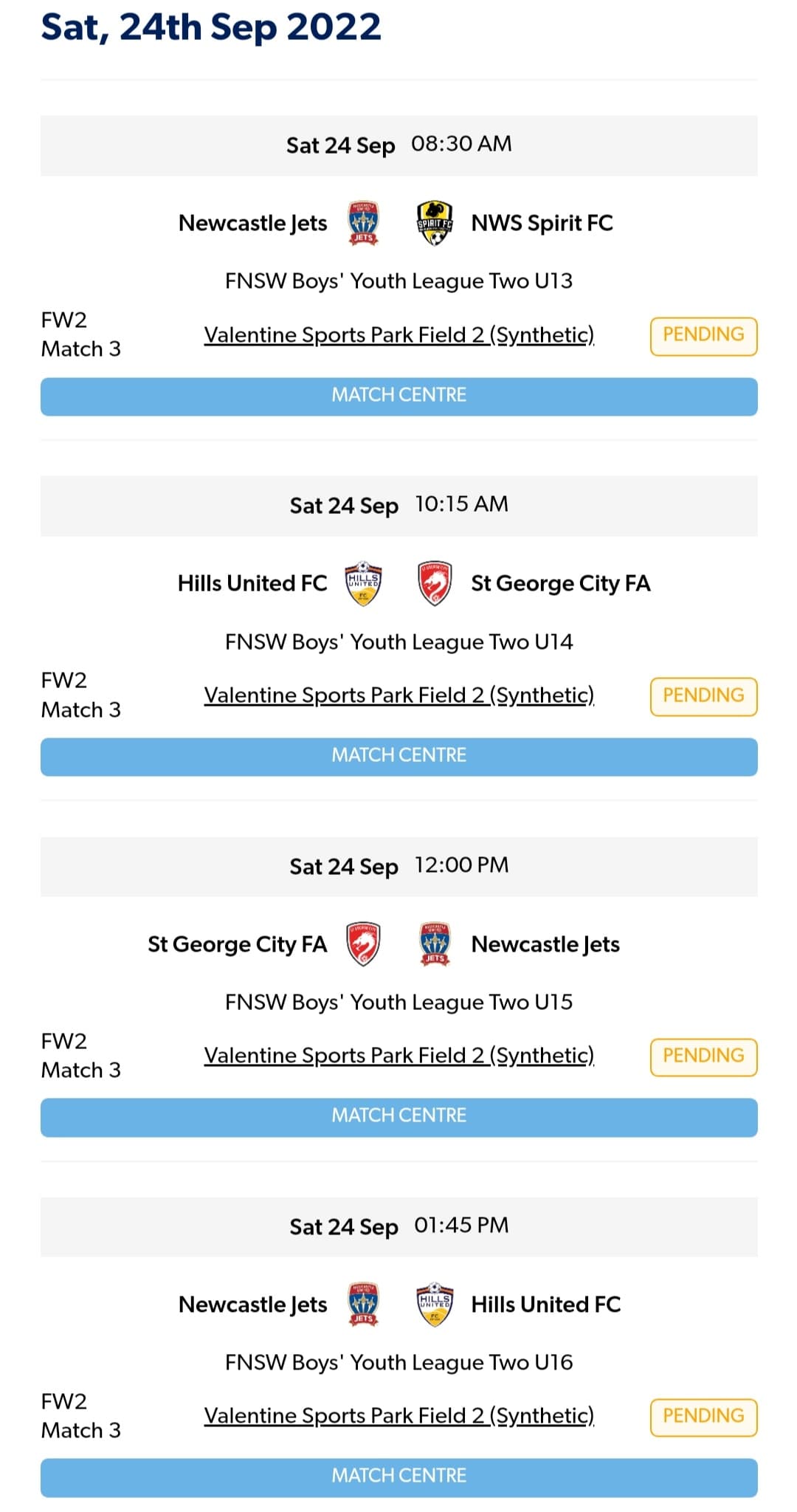Viewport: 797px width, 1512px height.
Task: Open Match Centre for the U15 match
Action: click(x=398, y=1117)
